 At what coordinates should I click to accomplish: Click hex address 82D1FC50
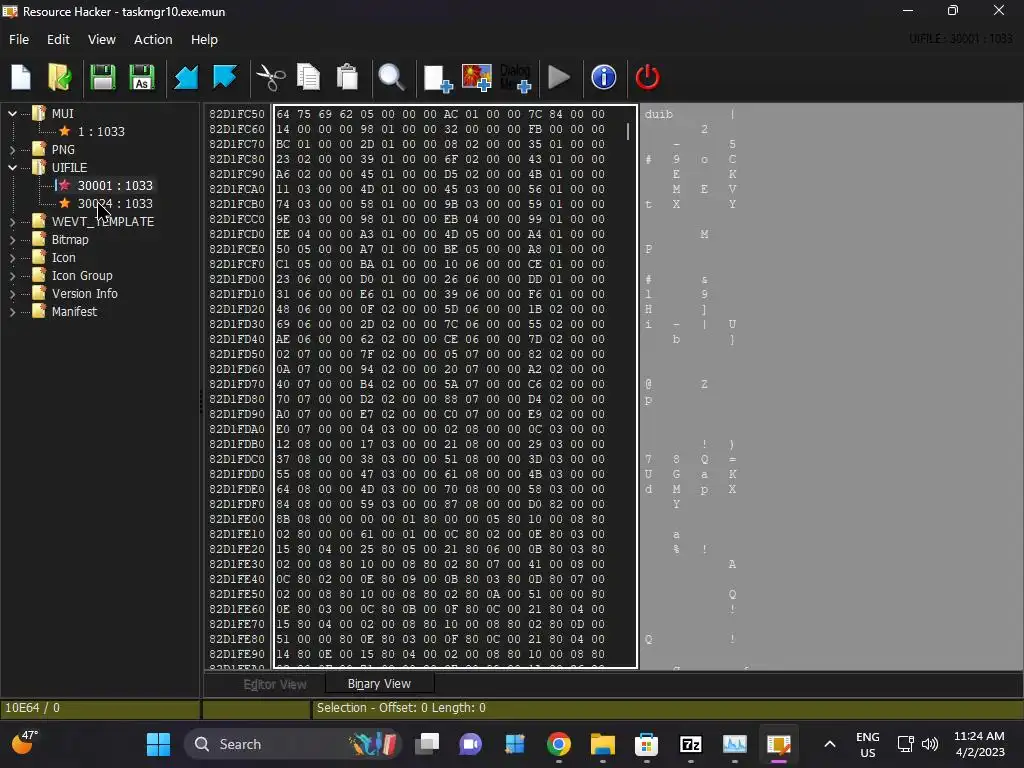237,114
